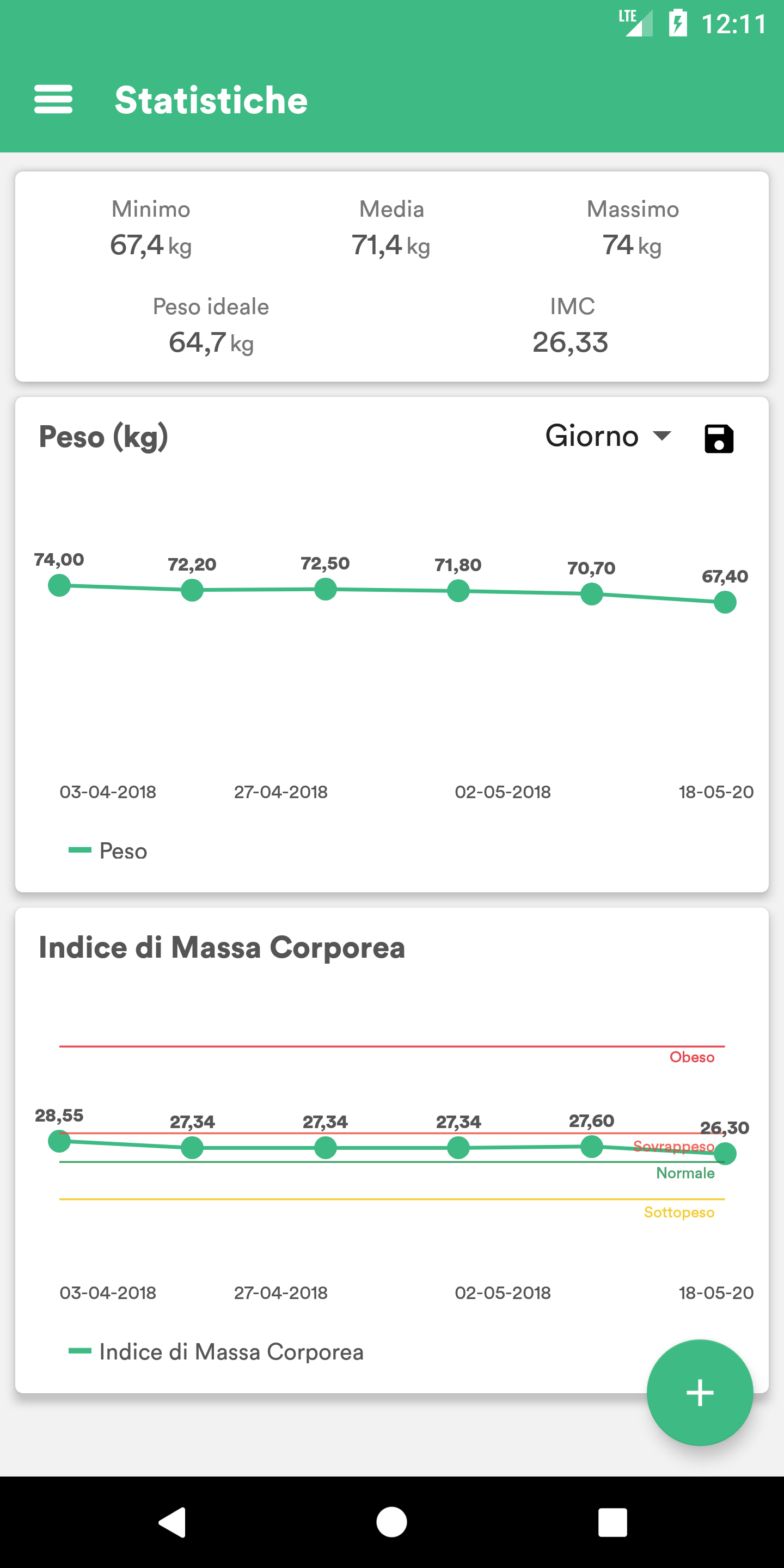Tap the Peso ideale 64,7 kg value
Screen dimensions: 784x1568
211,342
